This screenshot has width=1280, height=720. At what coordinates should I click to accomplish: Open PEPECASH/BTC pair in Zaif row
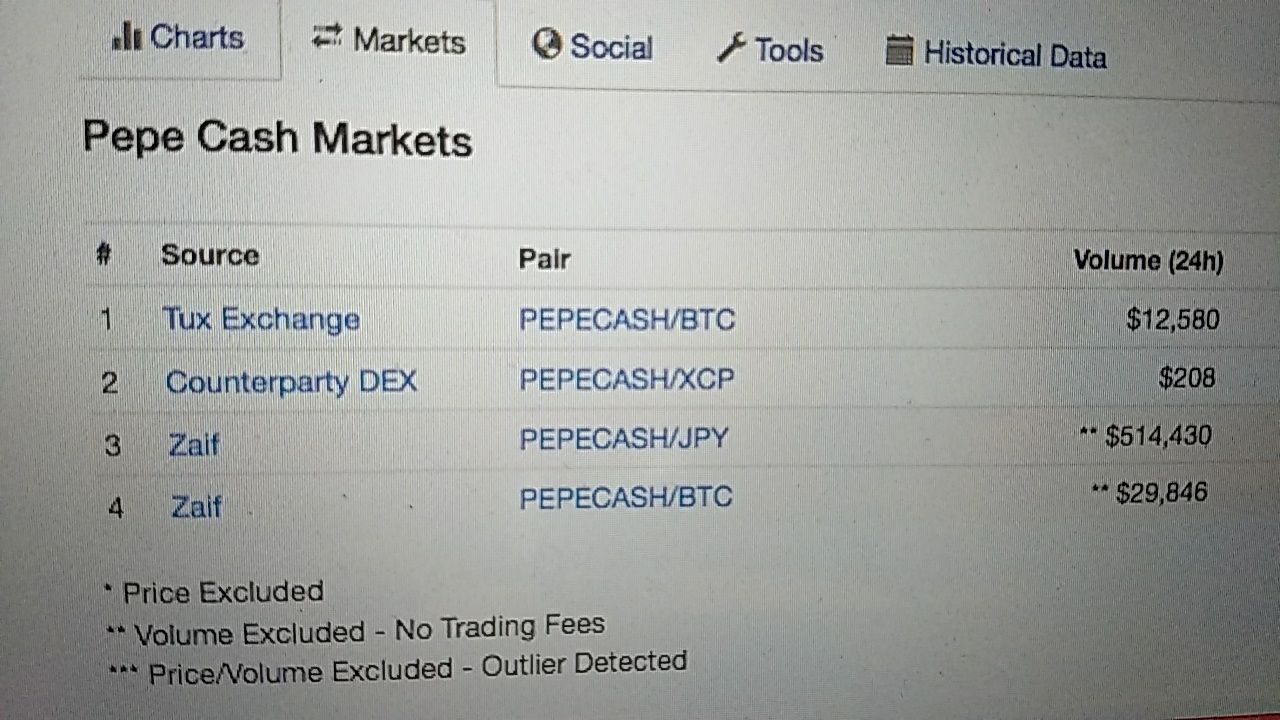tap(626, 497)
